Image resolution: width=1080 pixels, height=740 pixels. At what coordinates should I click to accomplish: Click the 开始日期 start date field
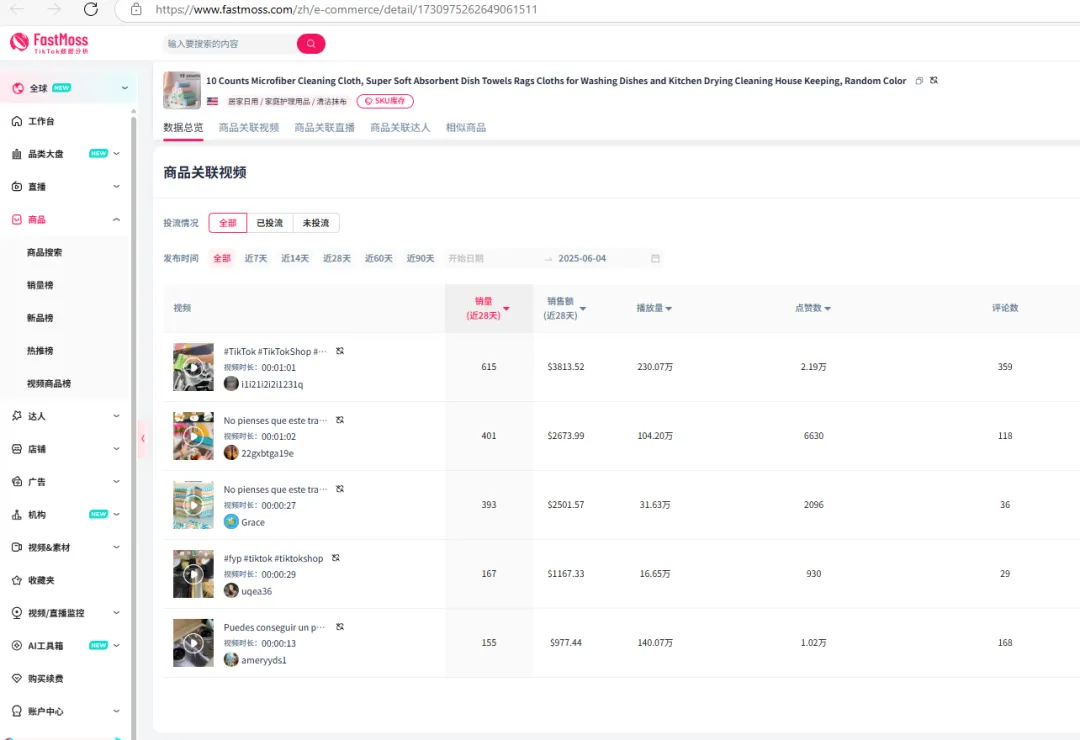pos(492,258)
